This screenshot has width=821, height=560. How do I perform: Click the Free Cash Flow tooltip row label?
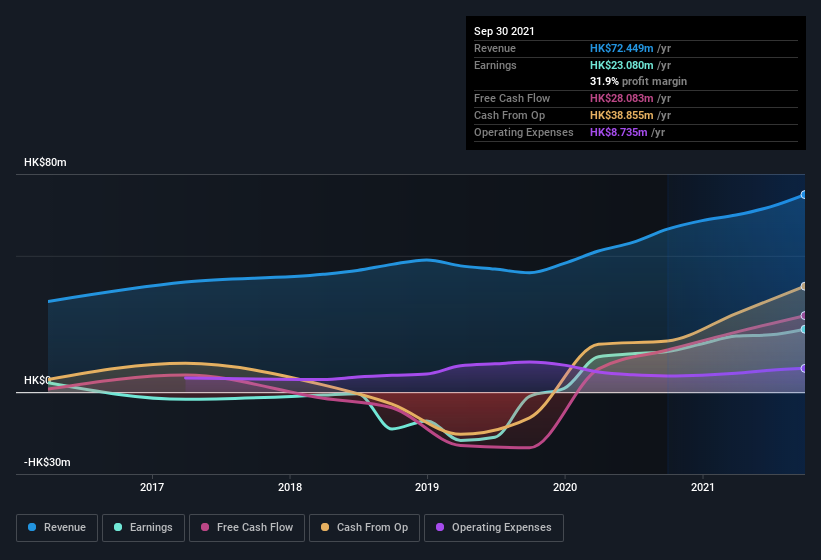pos(512,98)
